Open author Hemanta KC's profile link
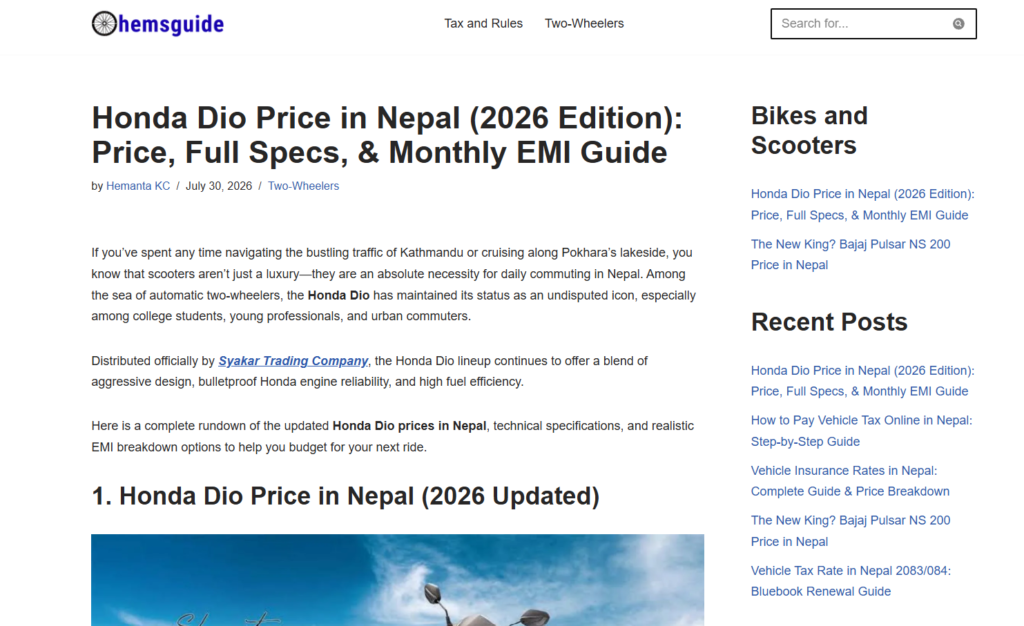 (138, 186)
